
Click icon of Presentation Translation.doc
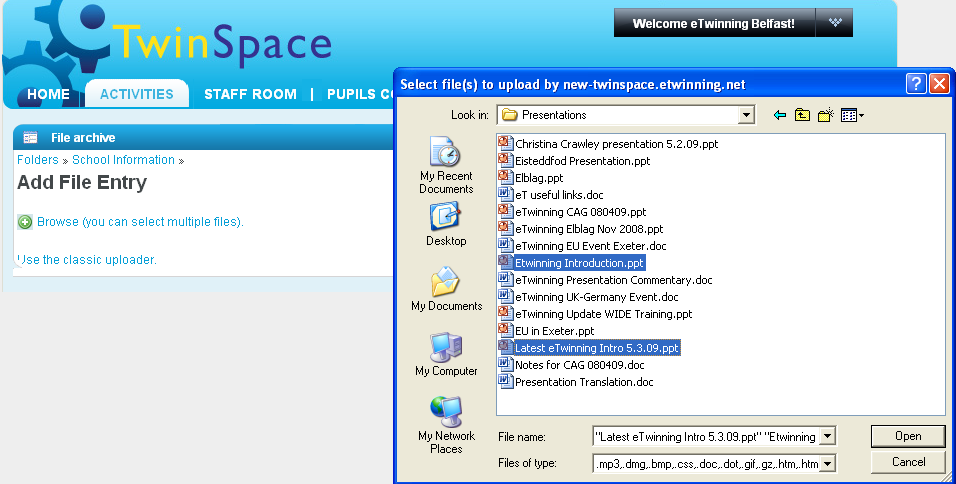tap(505, 382)
